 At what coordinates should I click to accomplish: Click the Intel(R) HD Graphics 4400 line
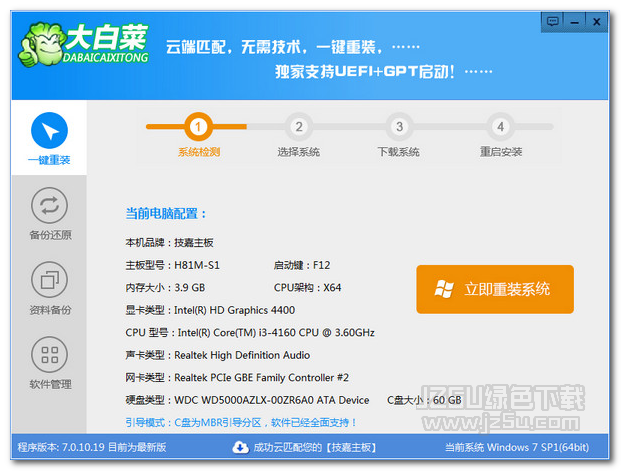pyautogui.click(x=210, y=310)
